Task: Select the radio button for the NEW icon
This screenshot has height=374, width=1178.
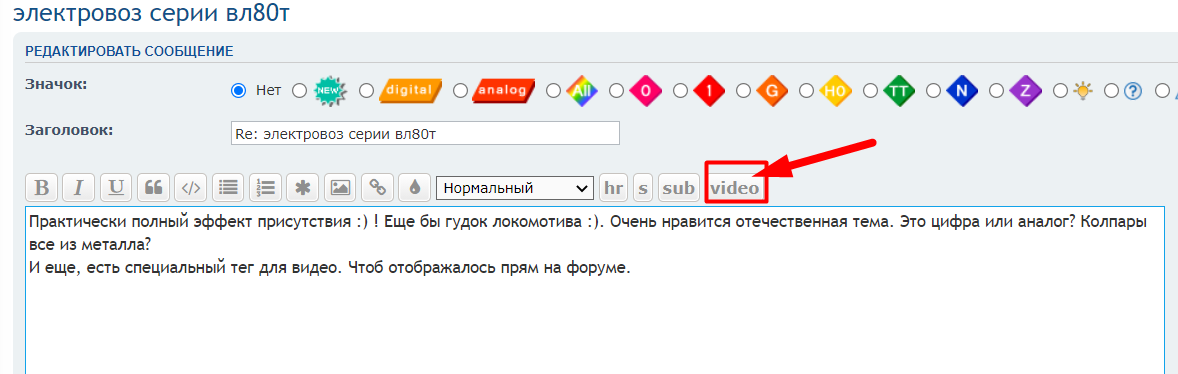Action: [299, 91]
